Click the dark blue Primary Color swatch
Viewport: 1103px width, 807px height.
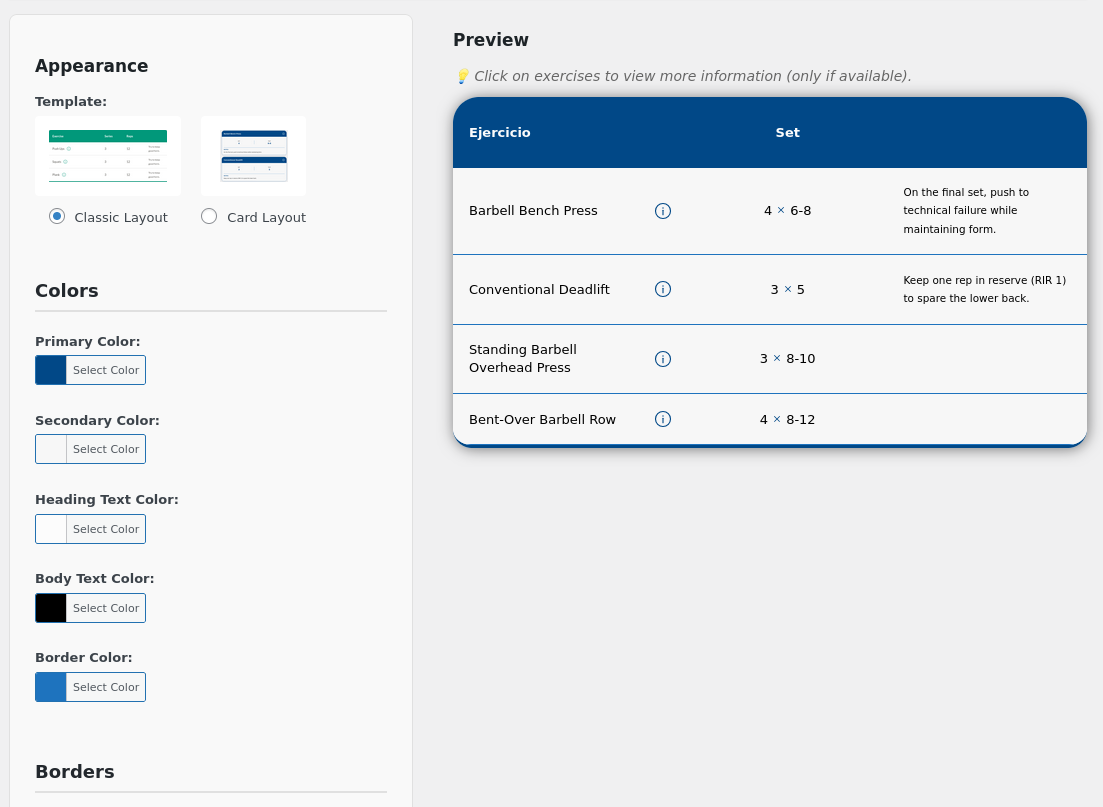51,370
